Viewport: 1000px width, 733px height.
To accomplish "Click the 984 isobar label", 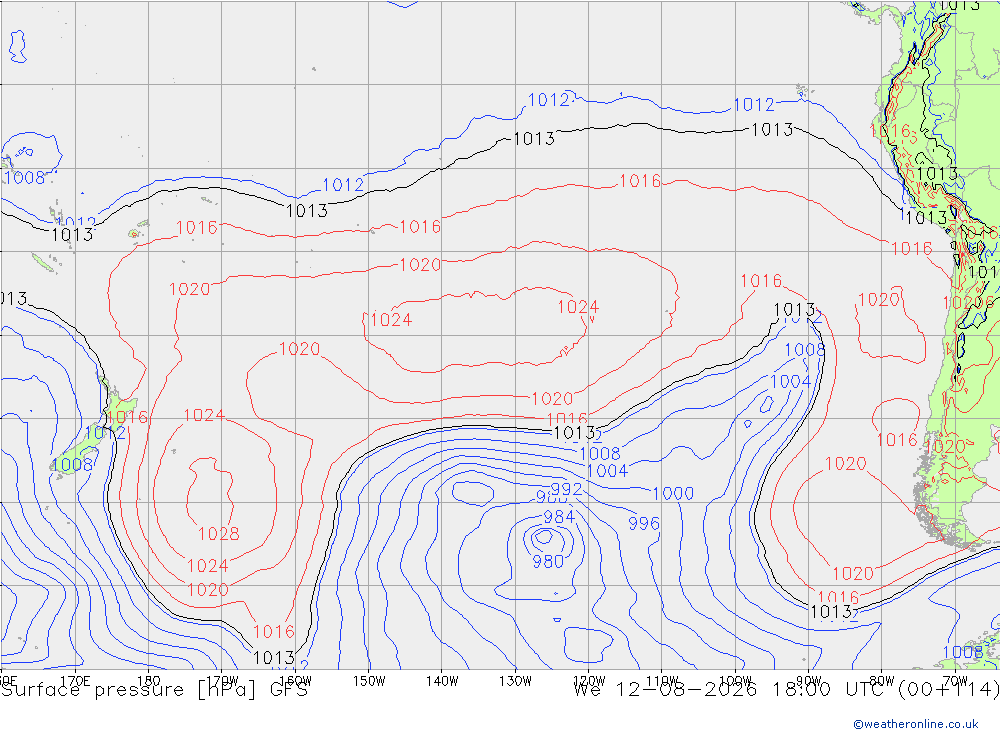I will pyautogui.click(x=559, y=517).
